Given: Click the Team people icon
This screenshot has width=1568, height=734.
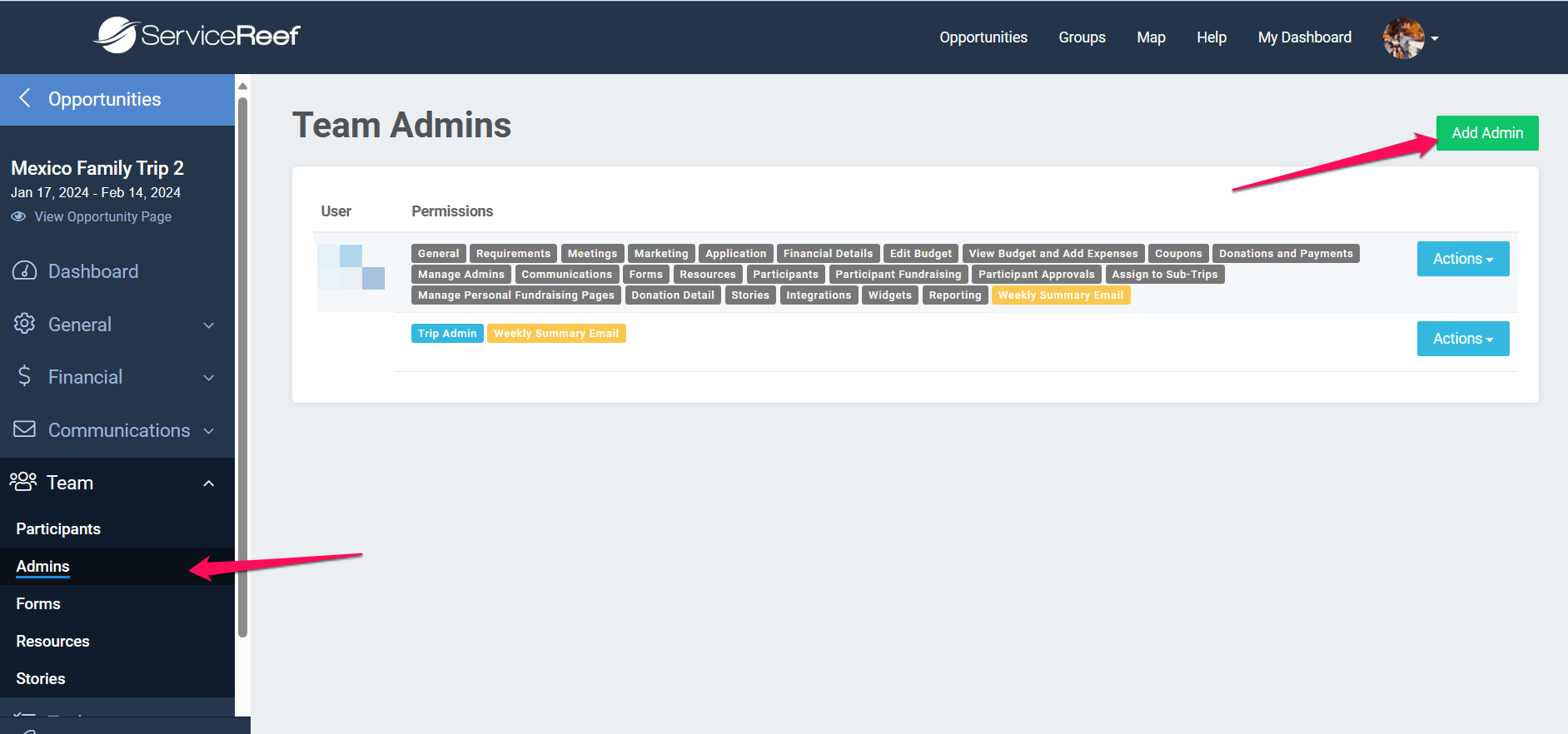Looking at the screenshot, I should [x=22, y=482].
